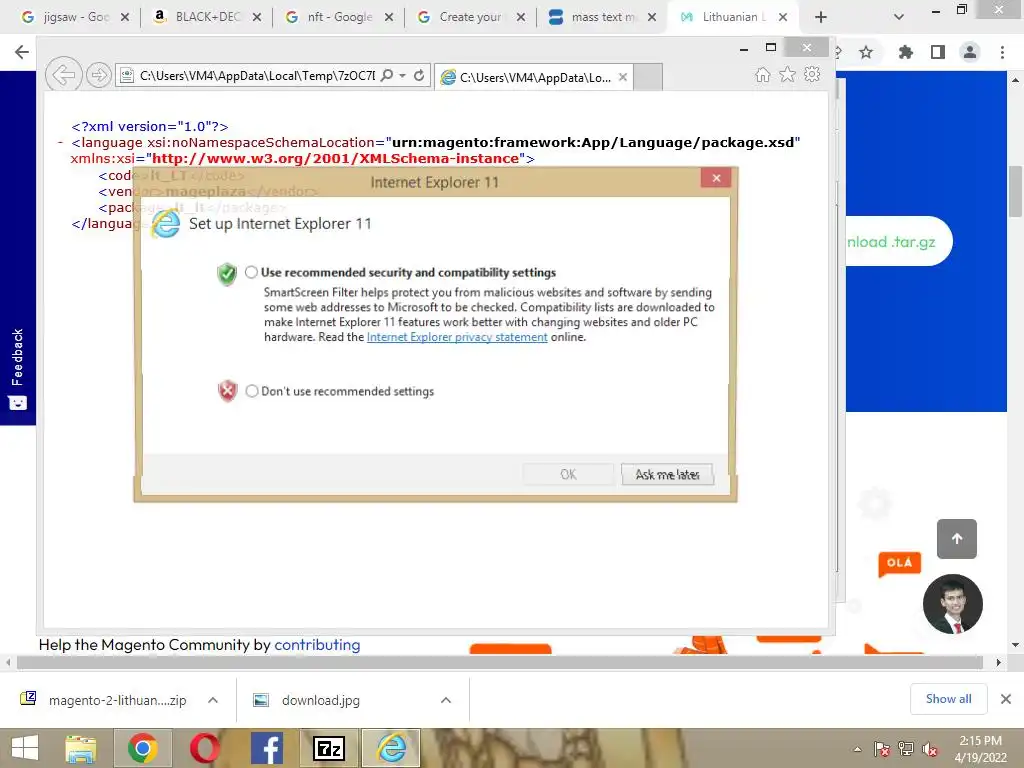Click the Internet Explorer back arrow button

(63, 75)
